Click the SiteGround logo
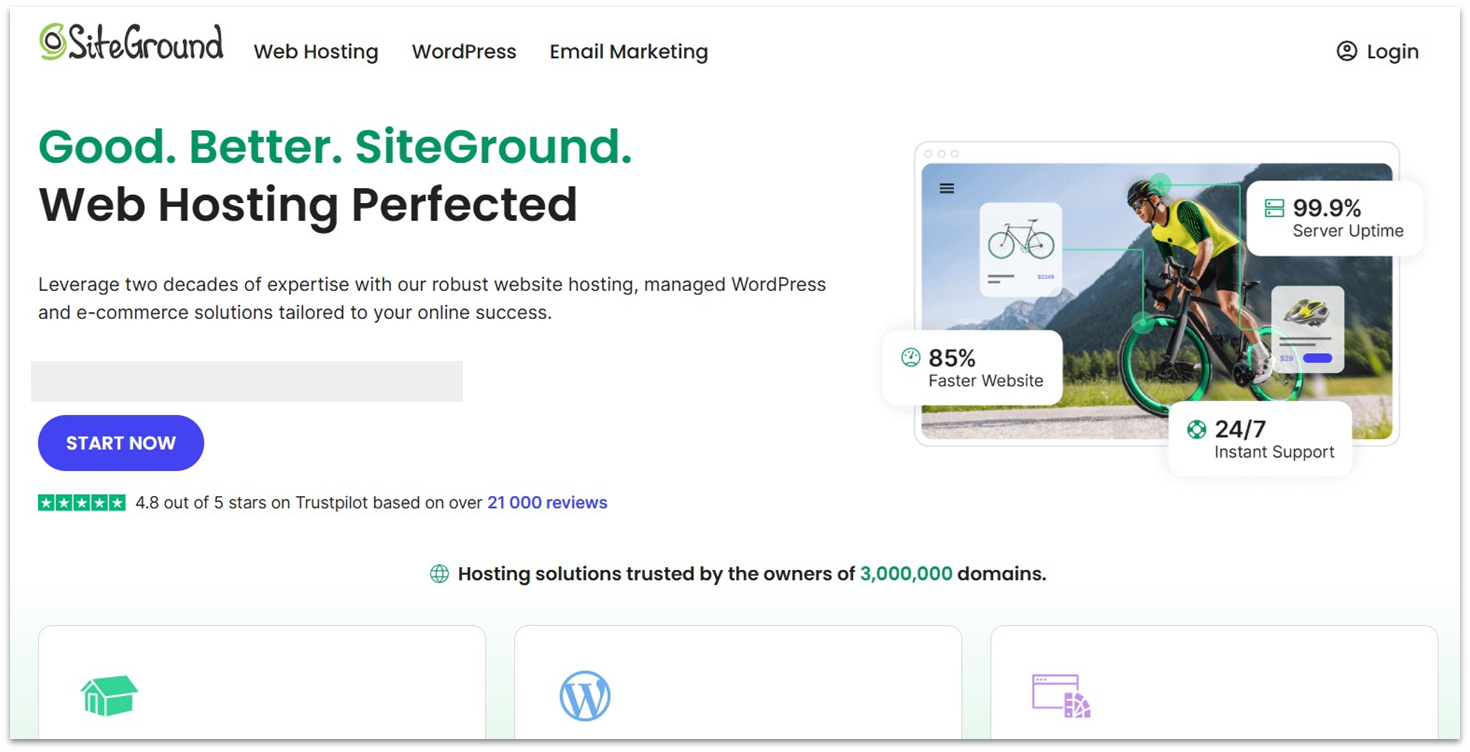Image resolution: width=1470 pixels, height=752 pixels. coord(131,43)
